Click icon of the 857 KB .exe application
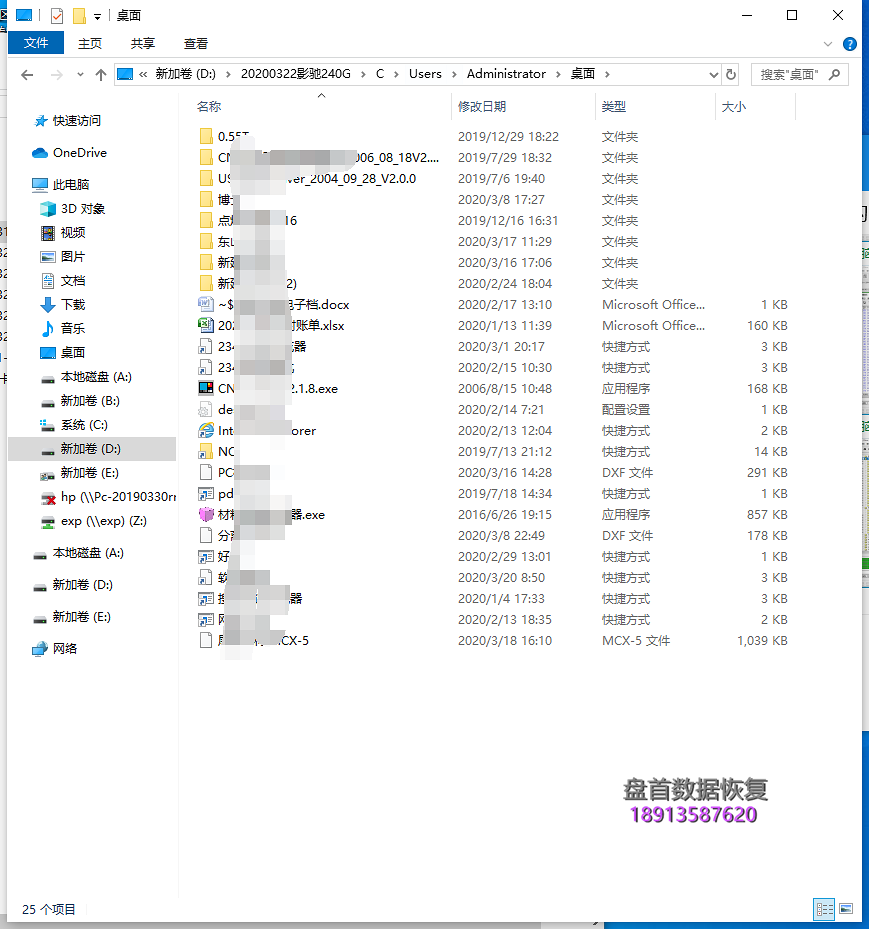The height and width of the screenshot is (929, 869). 206,515
